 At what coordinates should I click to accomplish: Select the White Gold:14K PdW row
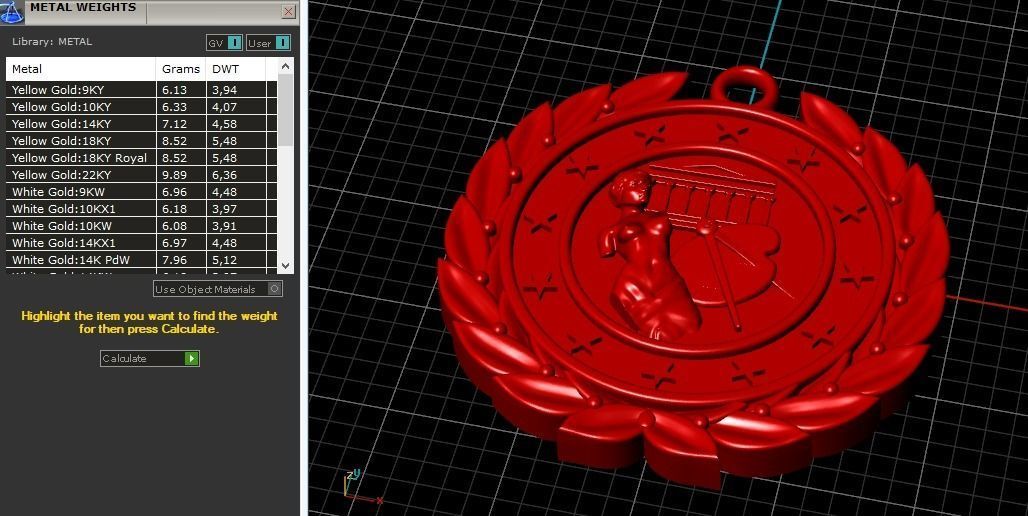(141, 260)
